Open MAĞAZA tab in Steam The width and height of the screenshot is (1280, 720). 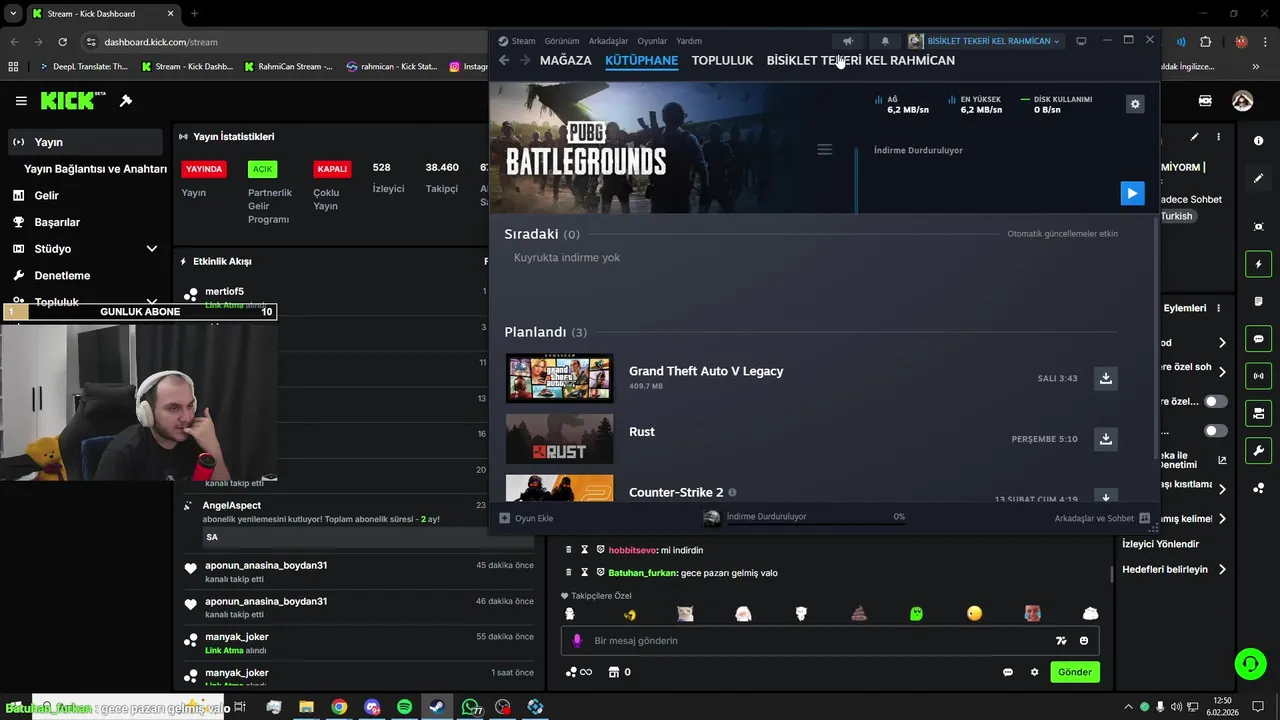pyautogui.click(x=565, y=60)
